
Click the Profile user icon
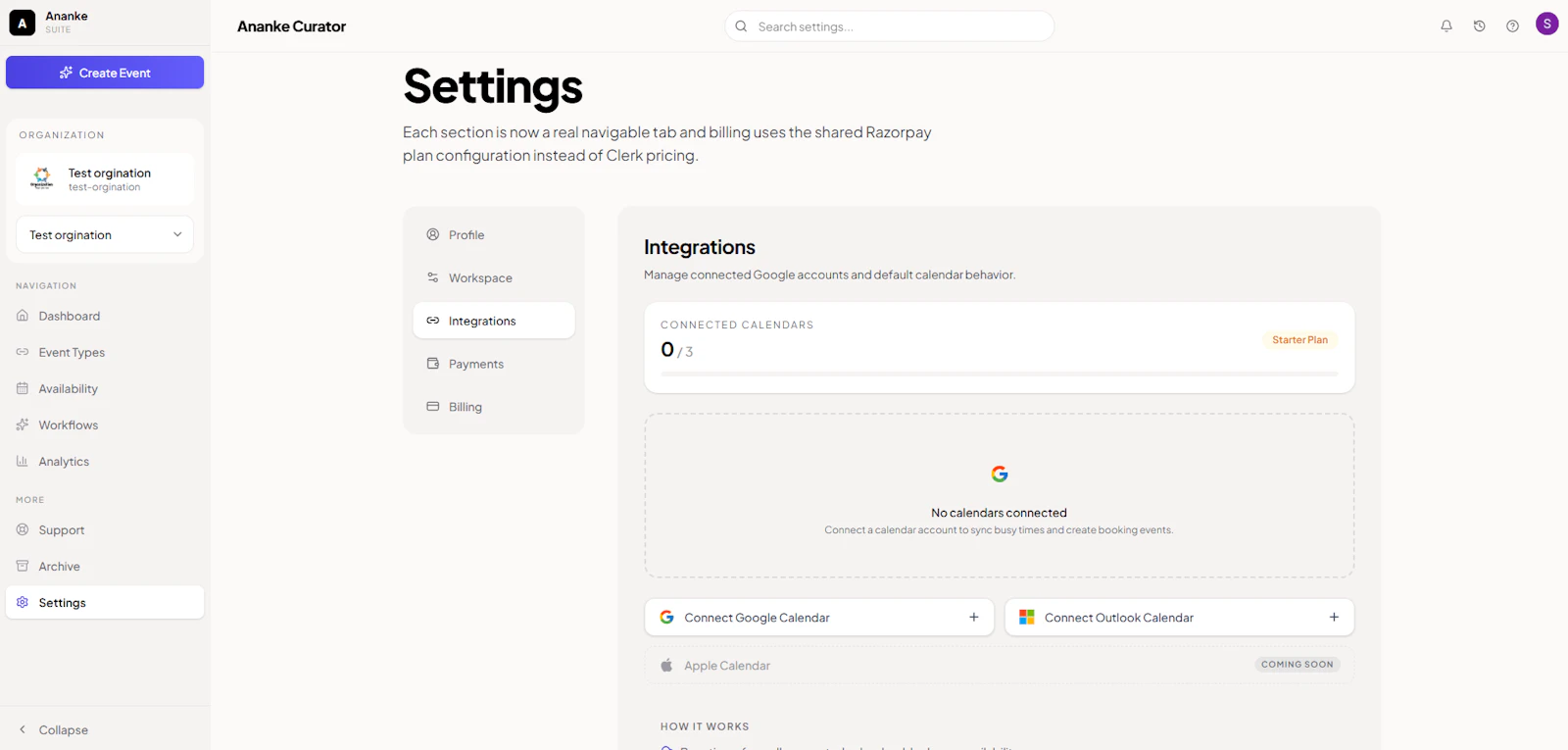[x=433, y=234]
